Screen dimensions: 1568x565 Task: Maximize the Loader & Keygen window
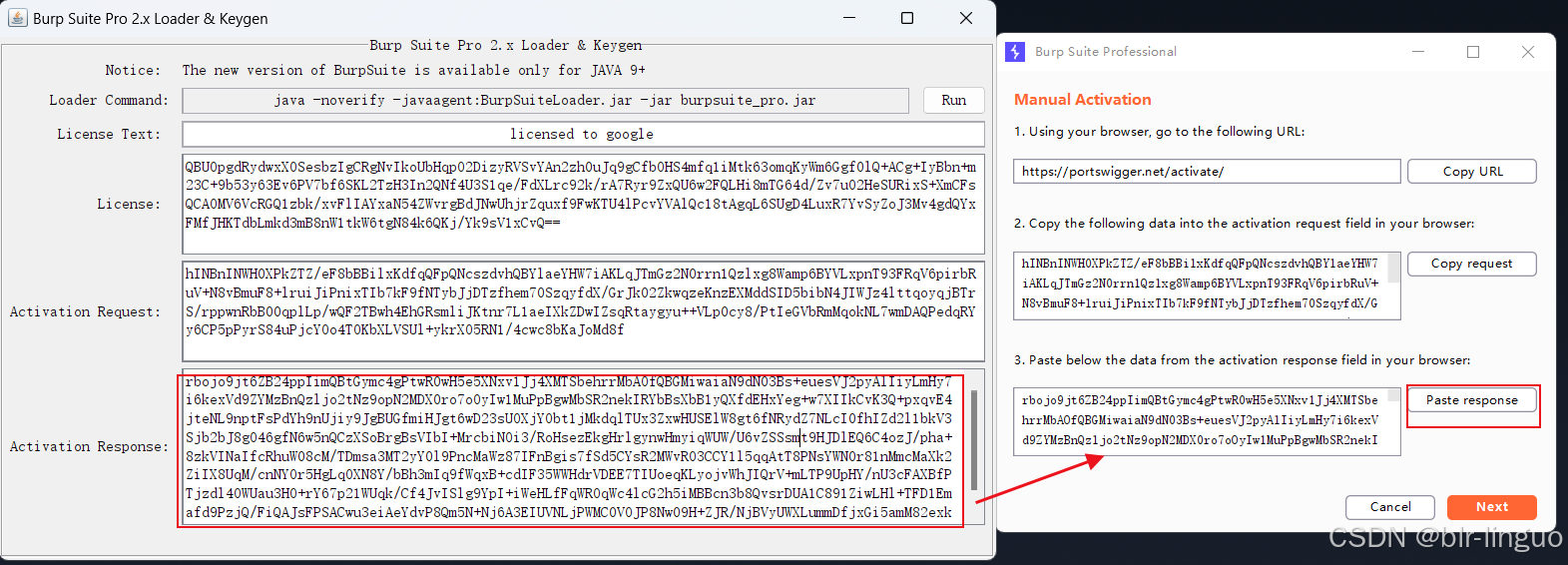[x=907, y=18]
